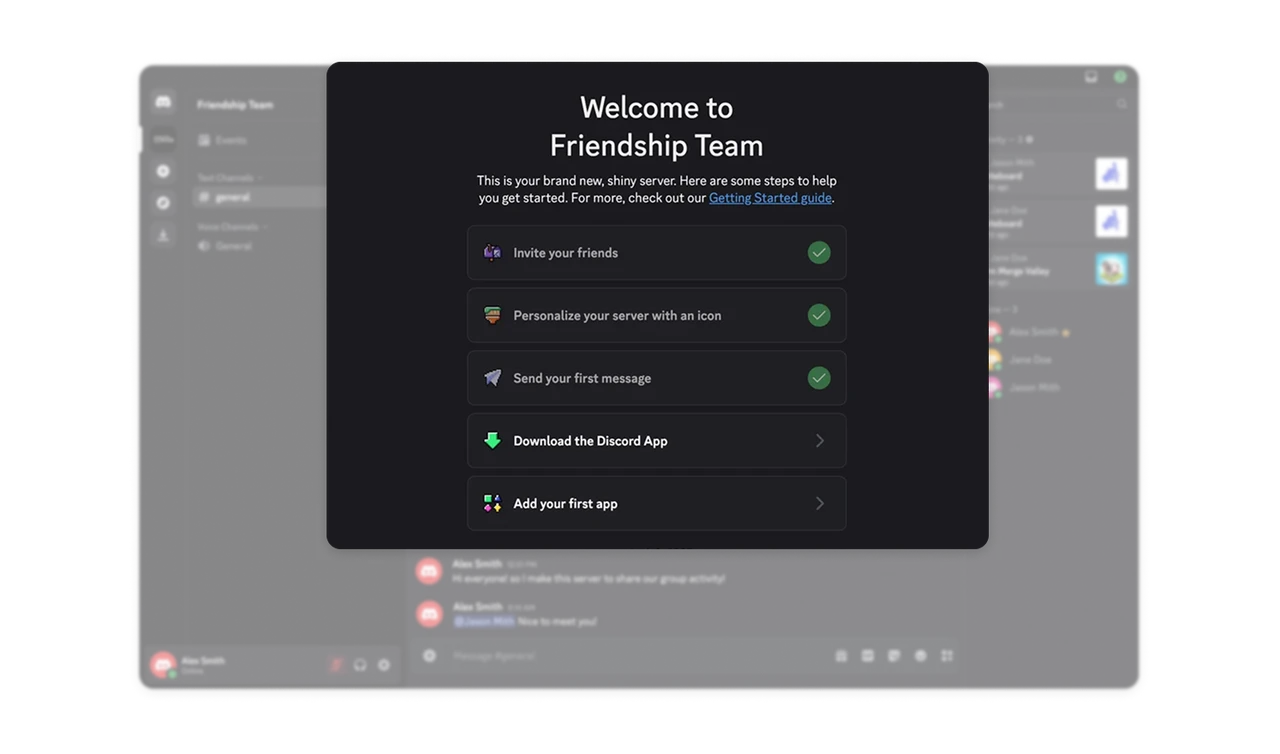Click the Download the Discord App step
The image size is (1280, 754).
point(657,440)
